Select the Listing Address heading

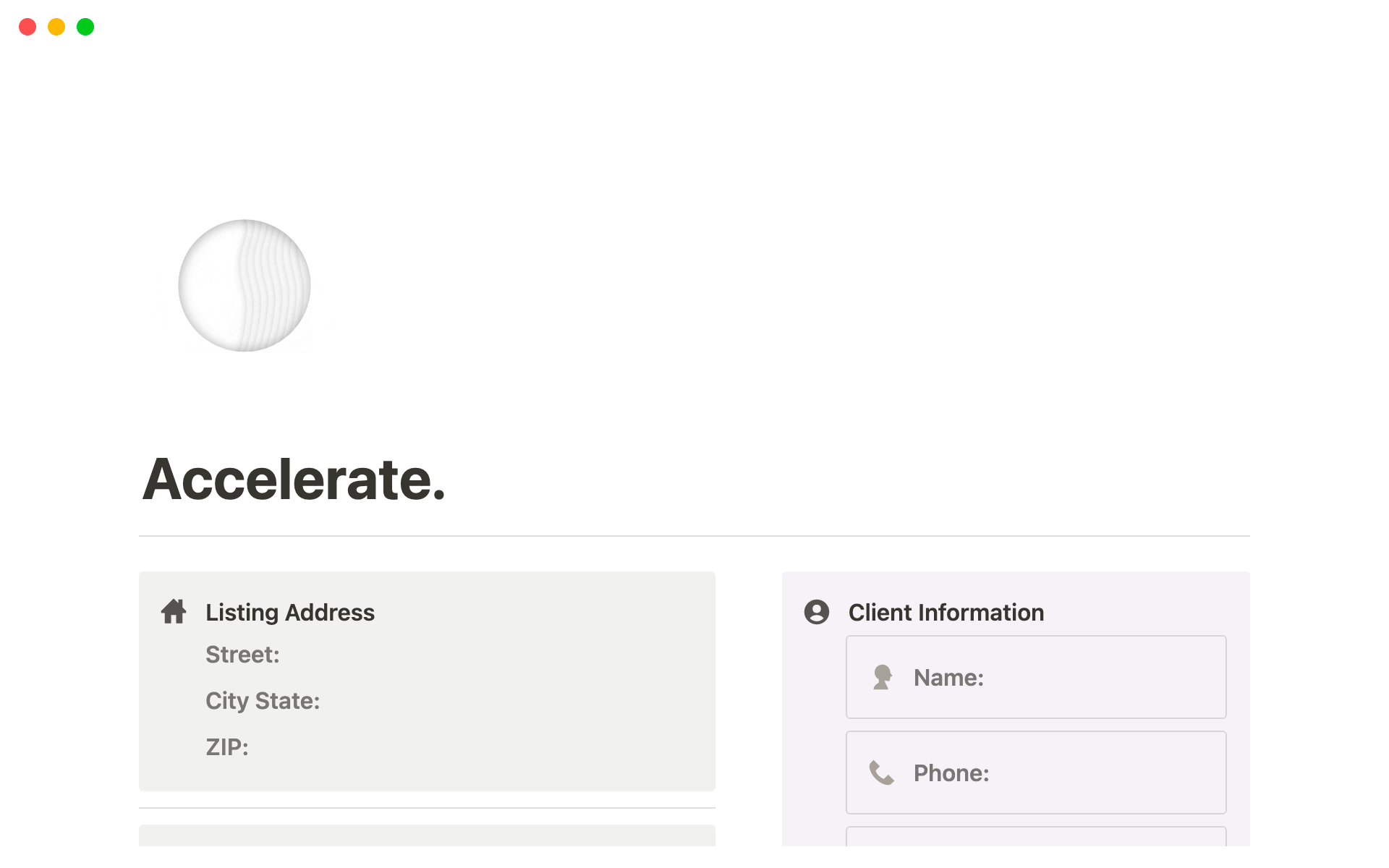290,613
